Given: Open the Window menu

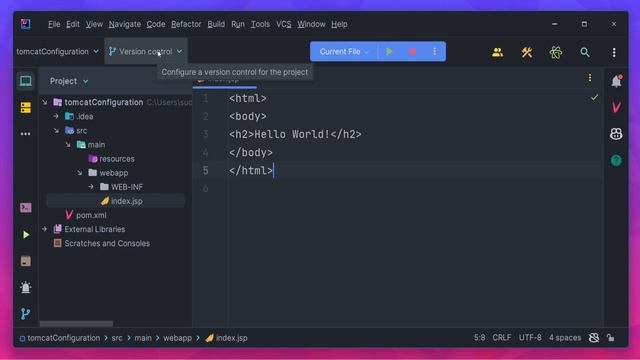Looking at the screenshot, I should pyautogui.click(x=311, y=24).
